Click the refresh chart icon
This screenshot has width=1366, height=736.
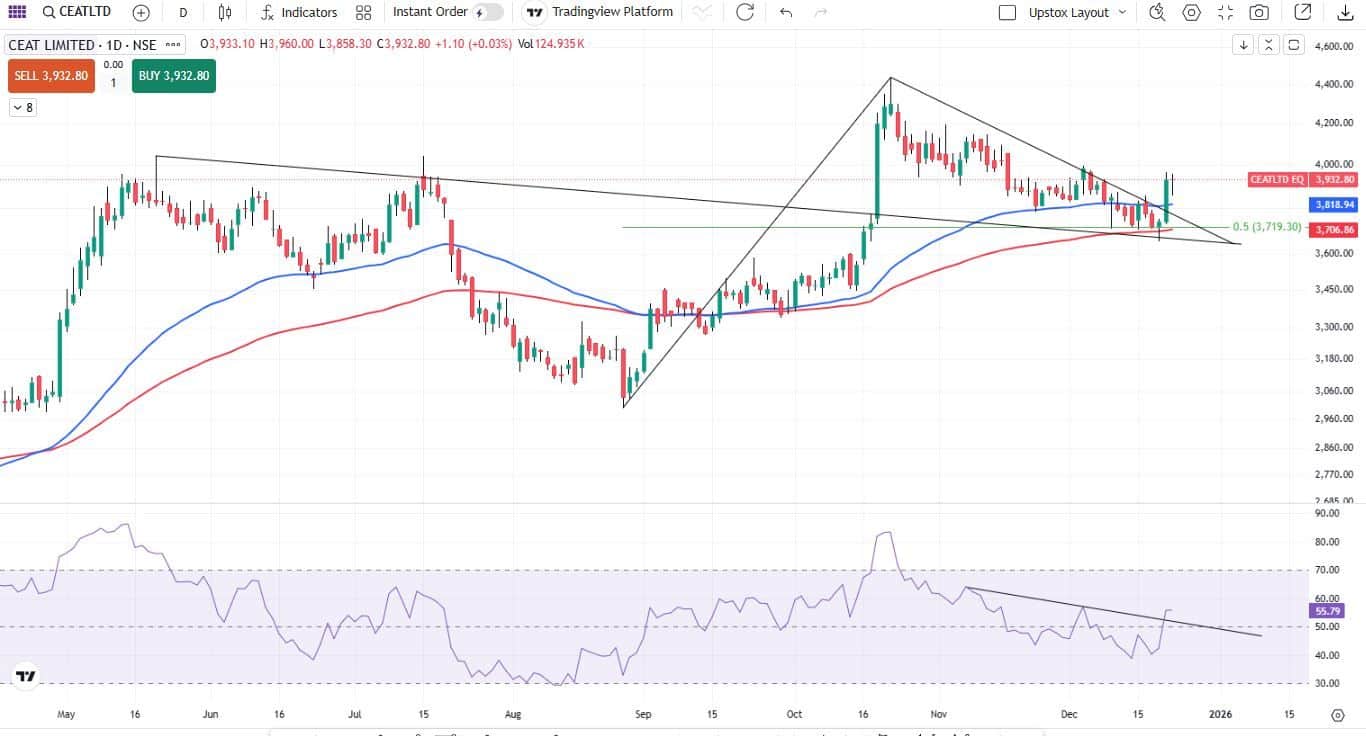tap(745, 13)
